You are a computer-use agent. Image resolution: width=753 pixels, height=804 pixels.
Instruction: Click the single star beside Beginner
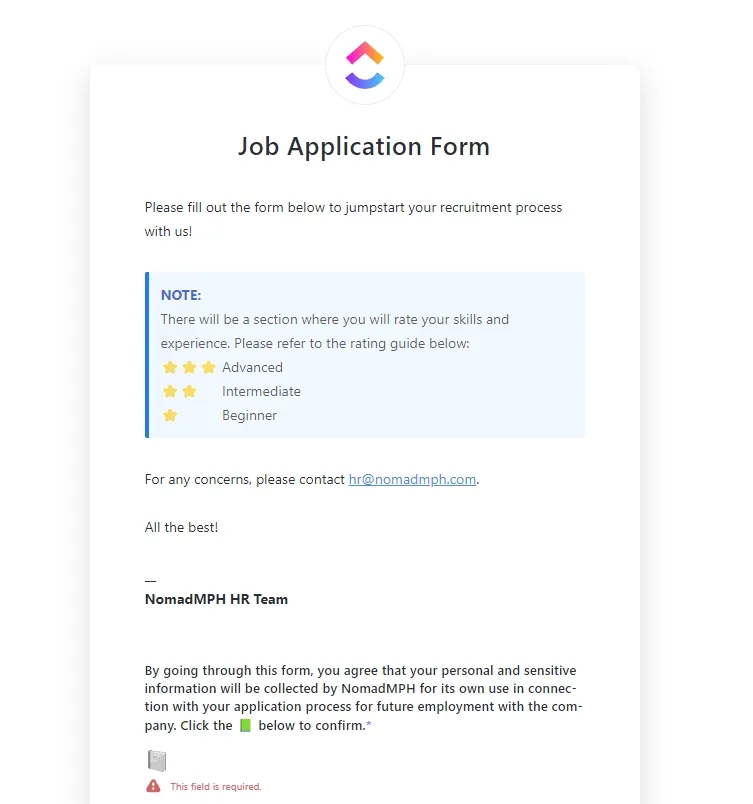click(x=170, y=415)
